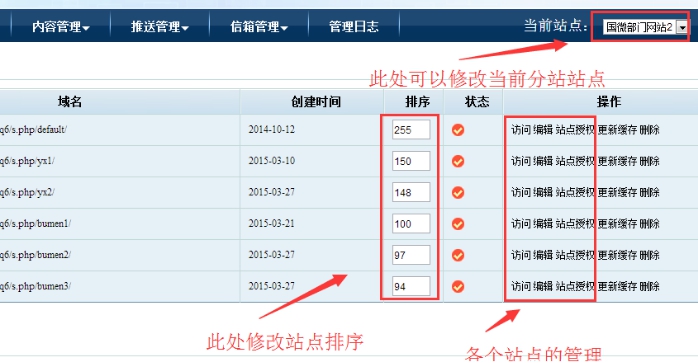Toggle status icon for yx1 site row
The height and width of the screenshot is (363, 698).
coord(458,161)
